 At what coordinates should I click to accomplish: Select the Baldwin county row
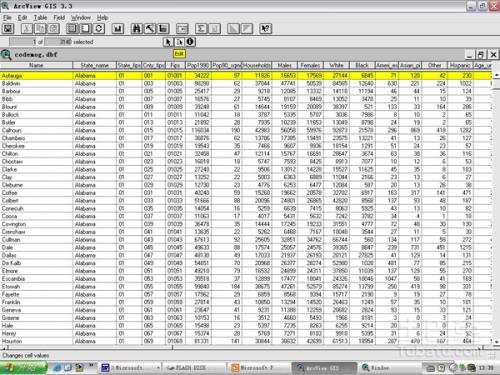[x=246, y=83]
